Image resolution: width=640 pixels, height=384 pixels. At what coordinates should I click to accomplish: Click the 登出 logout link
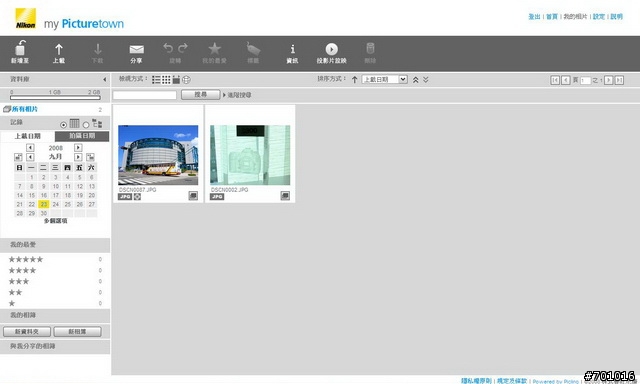click(x=534, y=17)
